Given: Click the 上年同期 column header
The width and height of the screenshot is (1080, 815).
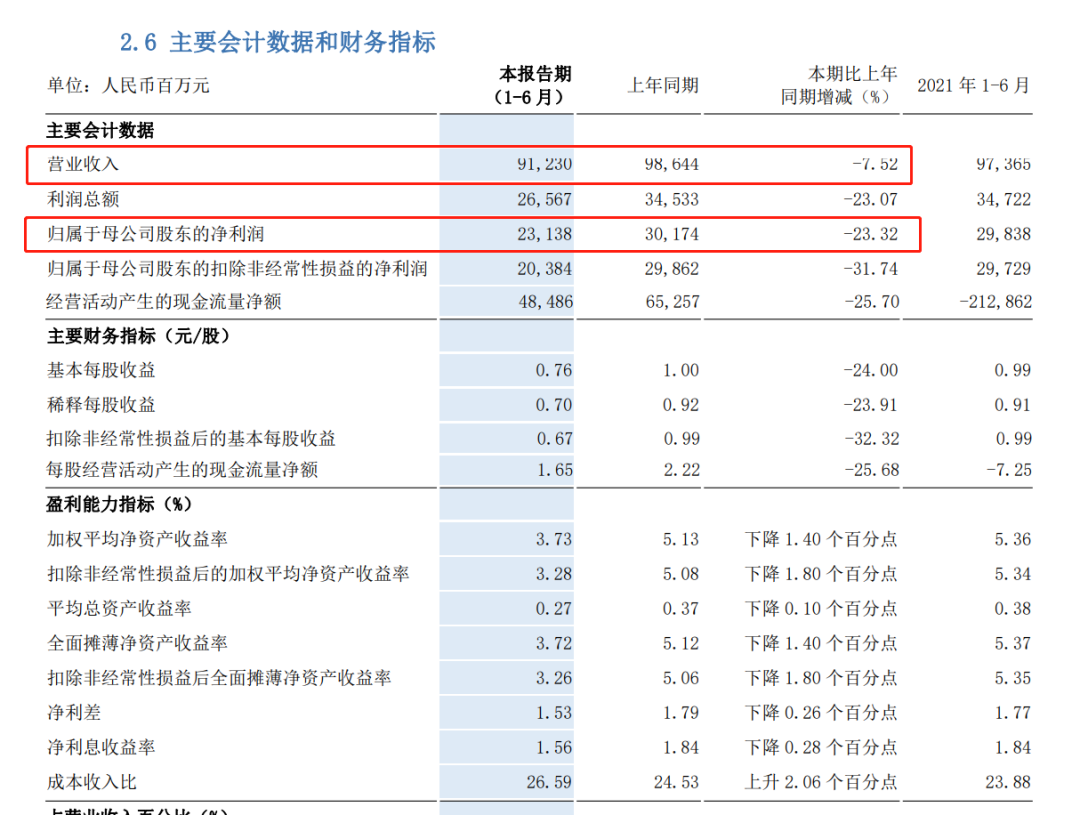Looking at the screenshot, I should click(663, 85).
